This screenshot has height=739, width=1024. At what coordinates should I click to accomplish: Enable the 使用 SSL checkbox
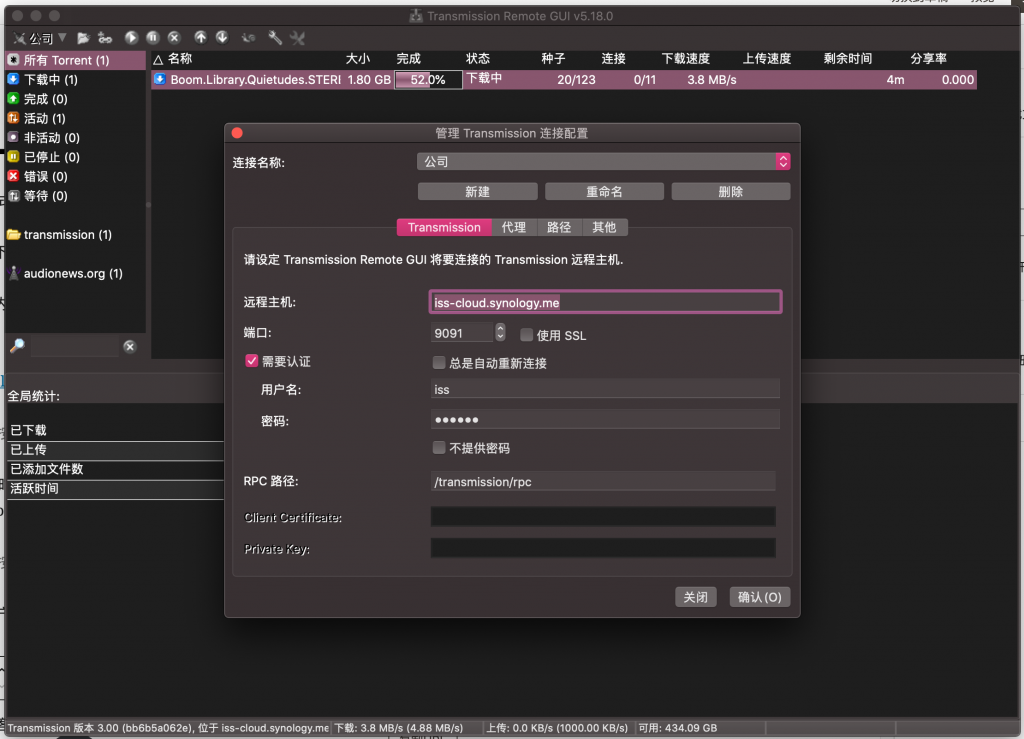pos(526,335)
